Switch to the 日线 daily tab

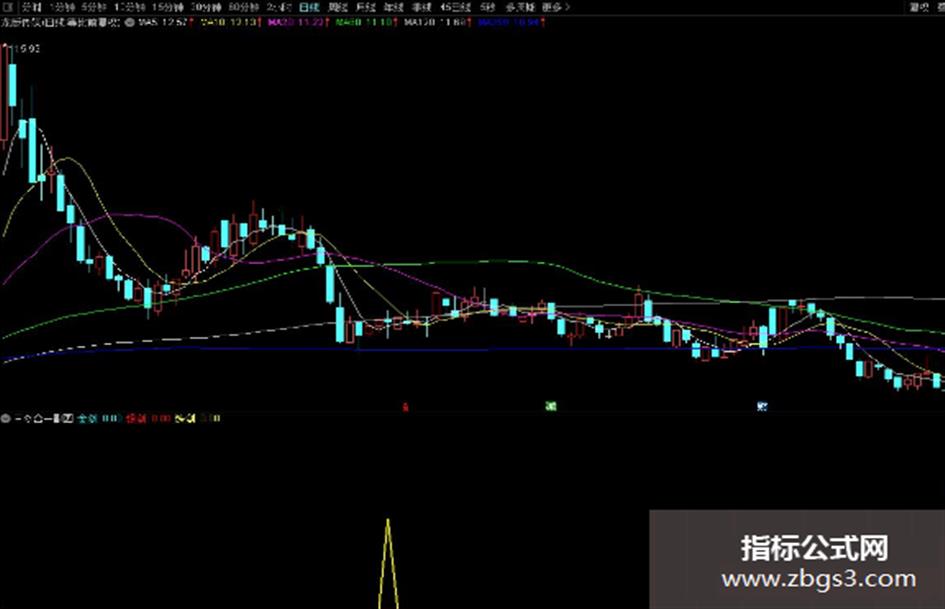[x=309, y=7]
